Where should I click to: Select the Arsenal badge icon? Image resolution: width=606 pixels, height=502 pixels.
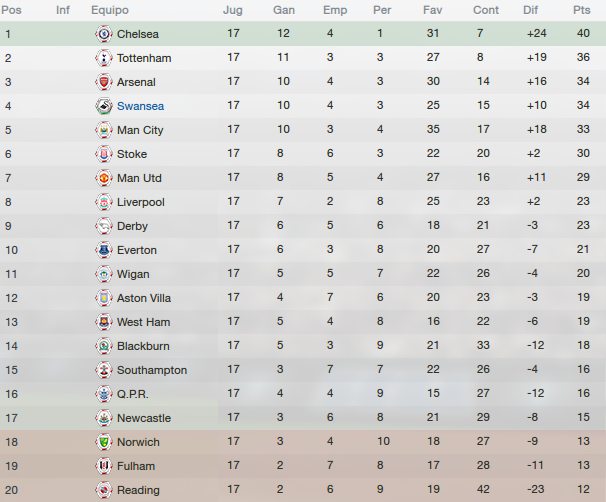tap(104, 82)
